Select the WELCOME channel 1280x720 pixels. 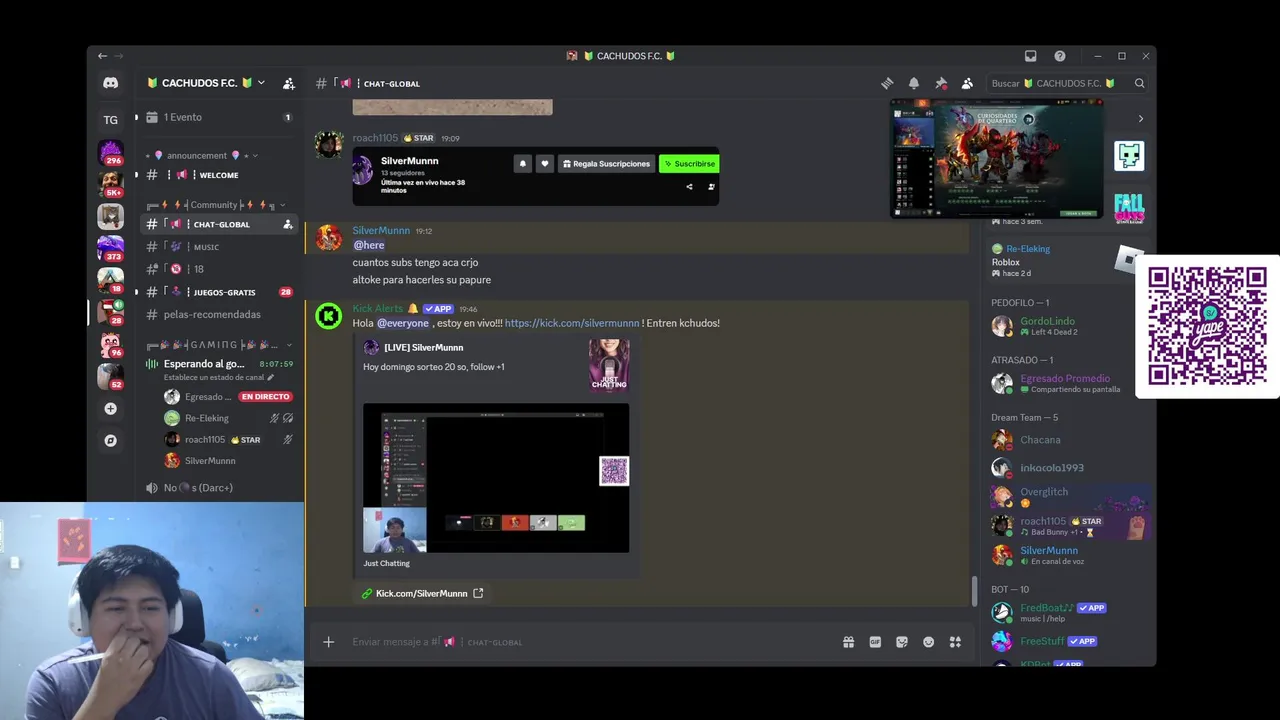click(x=218, y=175)
